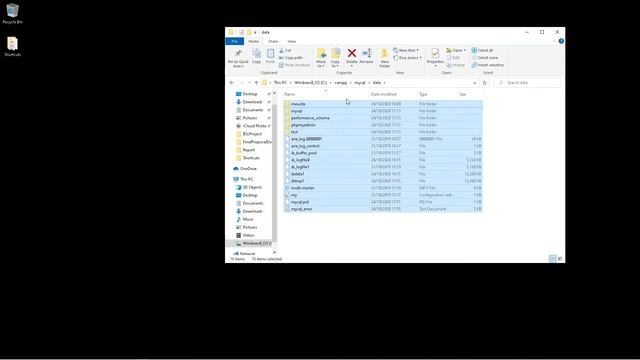The height and width of the screenshot is (360, 640).
Task: Expand the address bar history dropdown
Action: coord(474,83)
